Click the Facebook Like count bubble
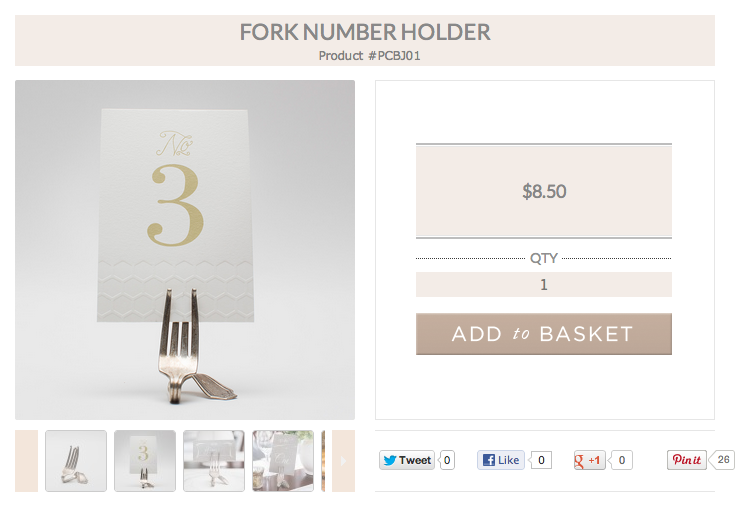 (541, 460)
